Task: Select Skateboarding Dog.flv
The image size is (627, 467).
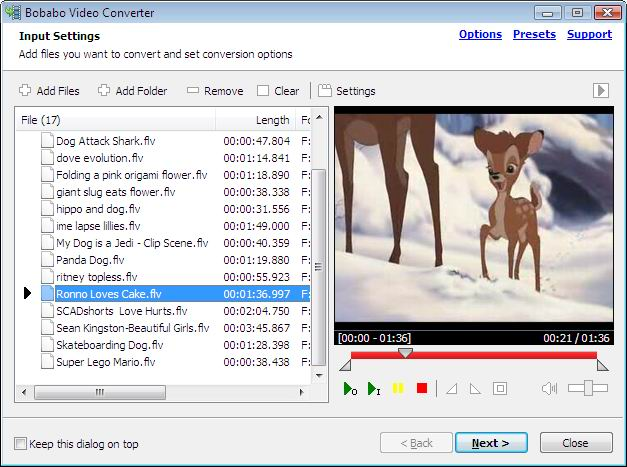Action: click(110, 345)
